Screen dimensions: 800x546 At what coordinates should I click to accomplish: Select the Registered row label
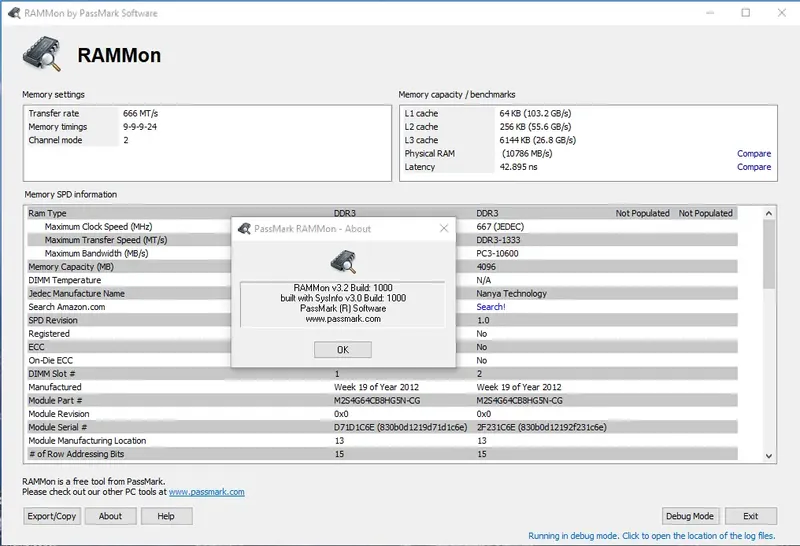[49, 334]
